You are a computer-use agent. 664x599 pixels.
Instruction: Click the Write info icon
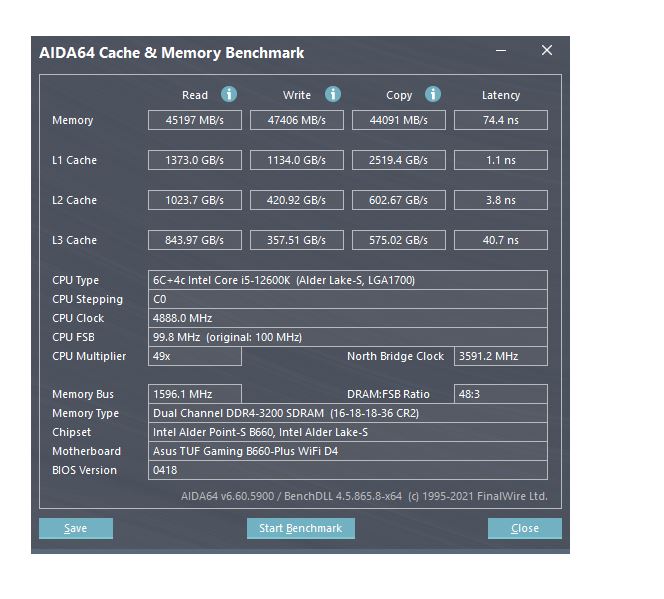pyautogui.click(x=333, y=94)
